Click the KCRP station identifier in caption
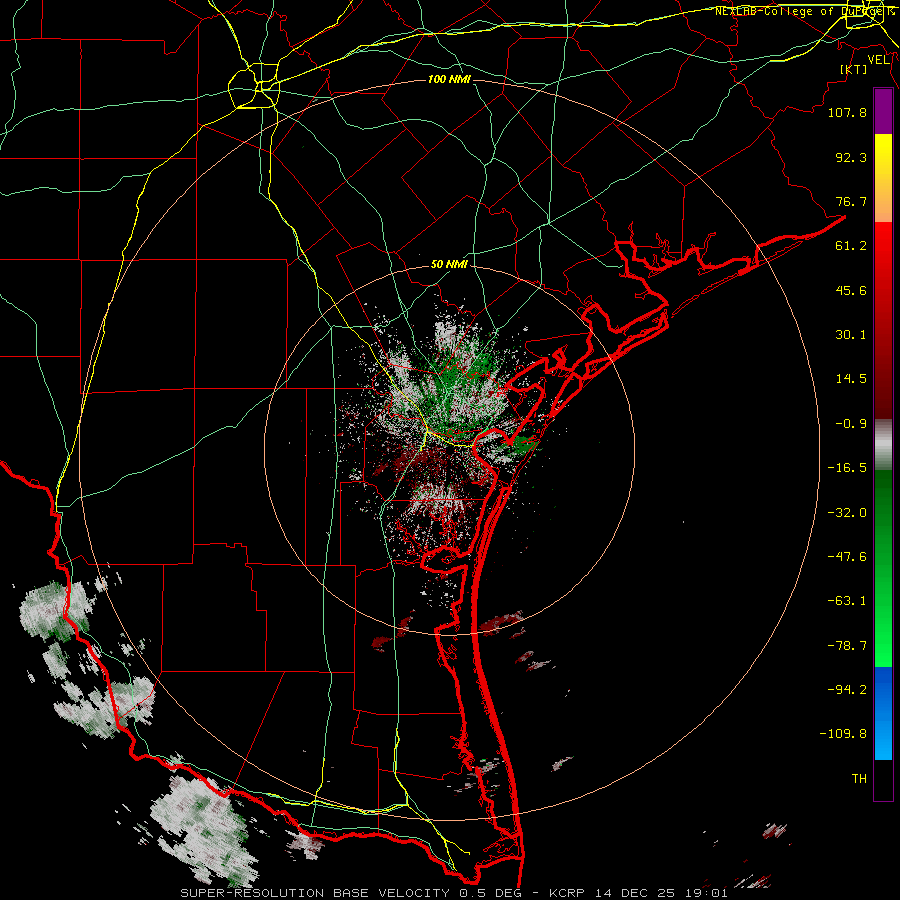Screen dimensions: 900x900 [x=569, y=893]
